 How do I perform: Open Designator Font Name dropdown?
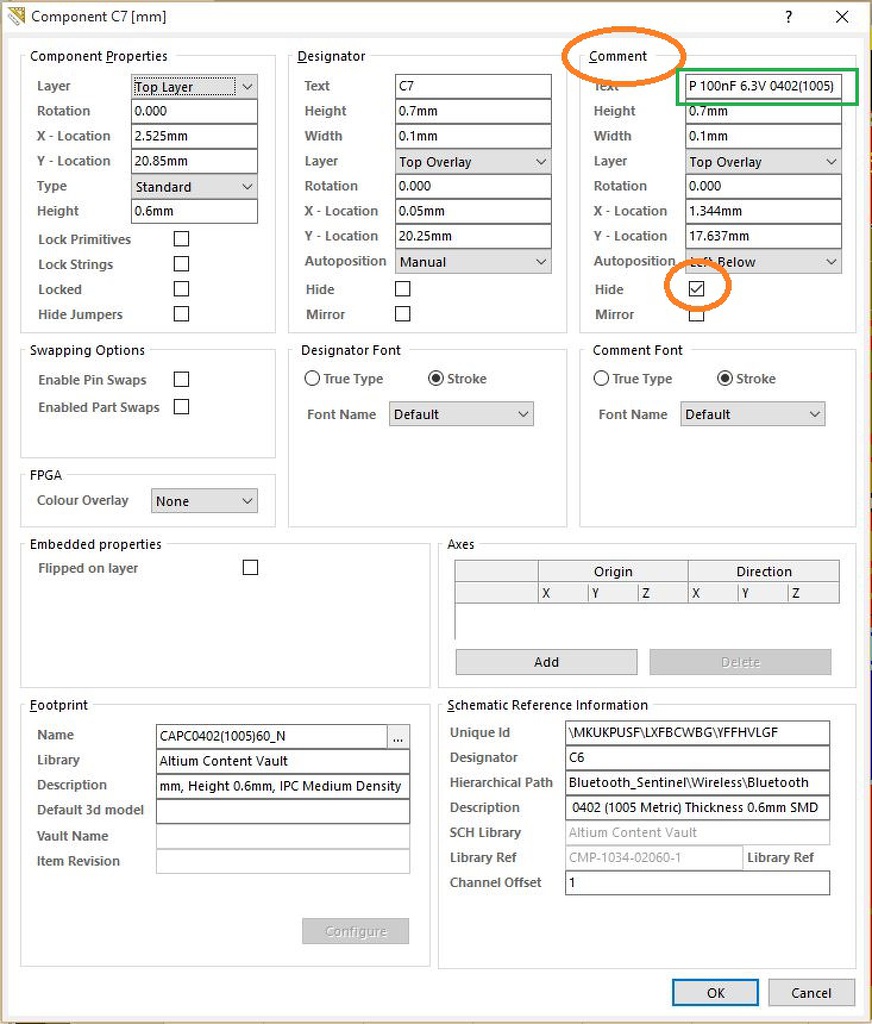click(x=461, y=414)
